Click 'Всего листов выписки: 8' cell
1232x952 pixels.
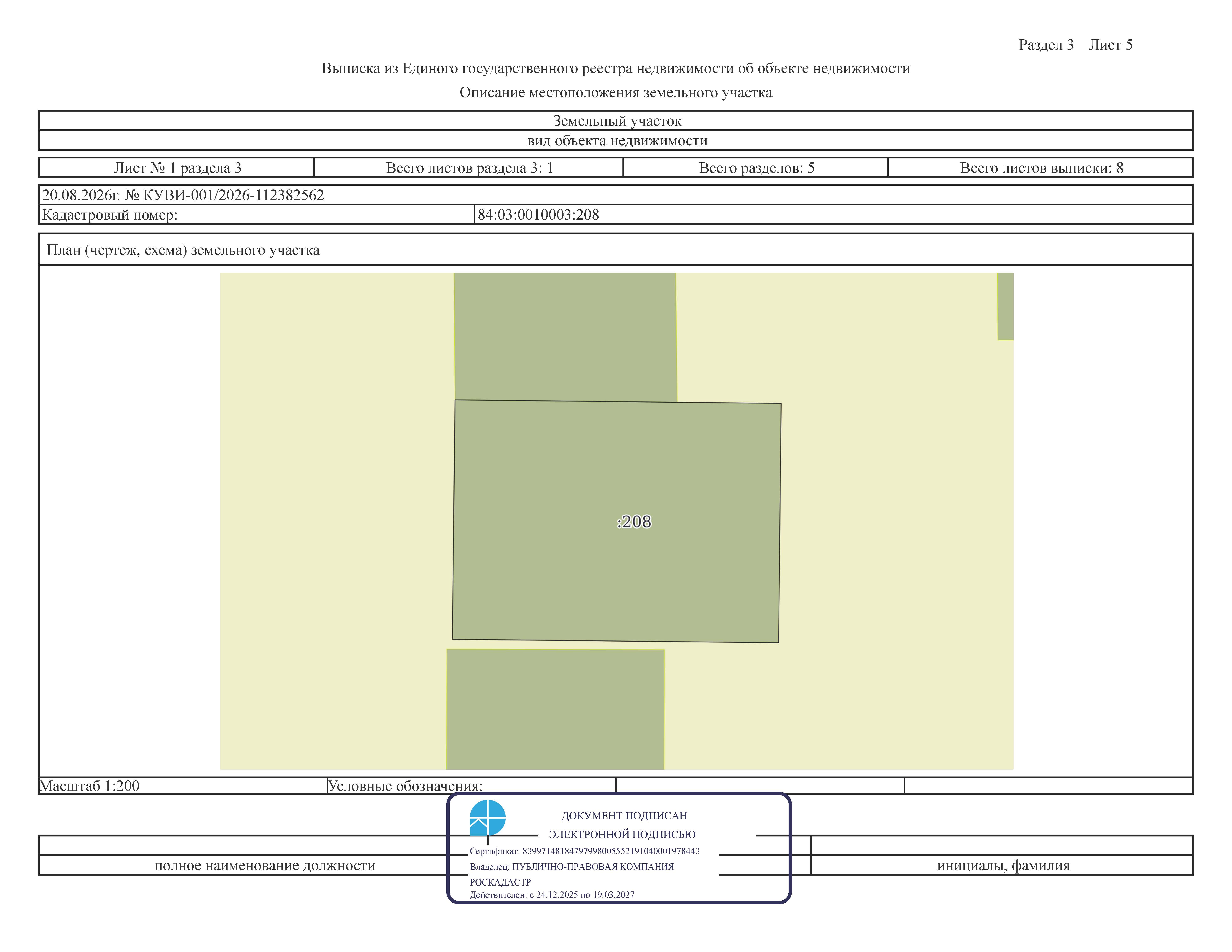1041,168
